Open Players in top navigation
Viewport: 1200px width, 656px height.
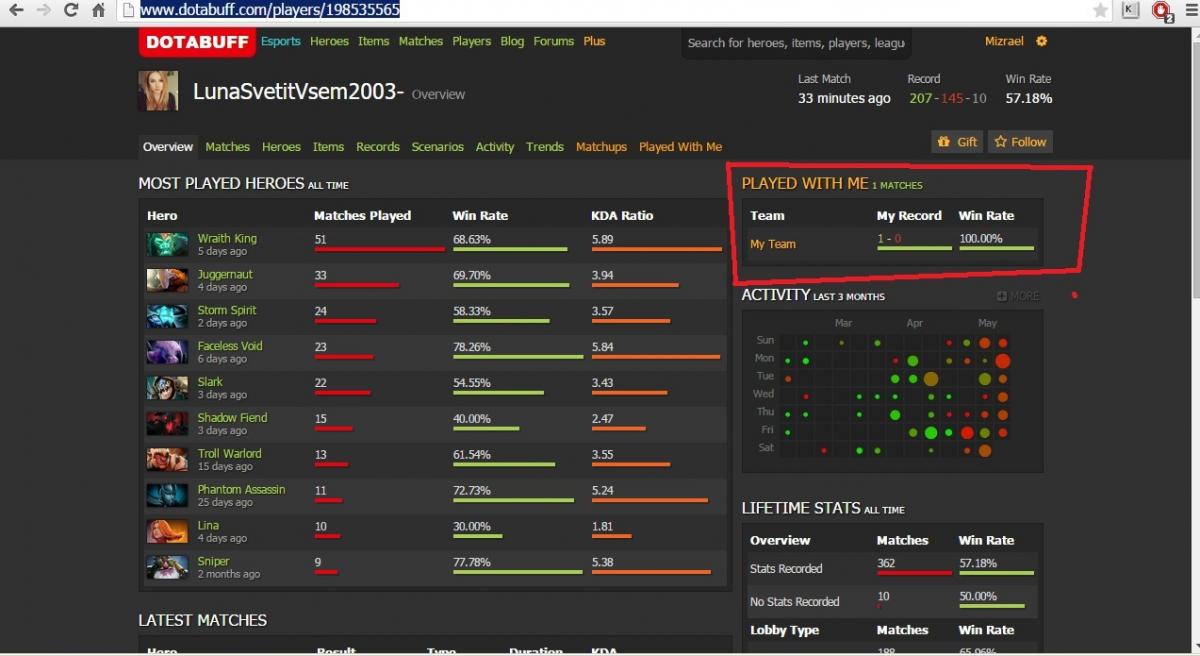point(471,41)
